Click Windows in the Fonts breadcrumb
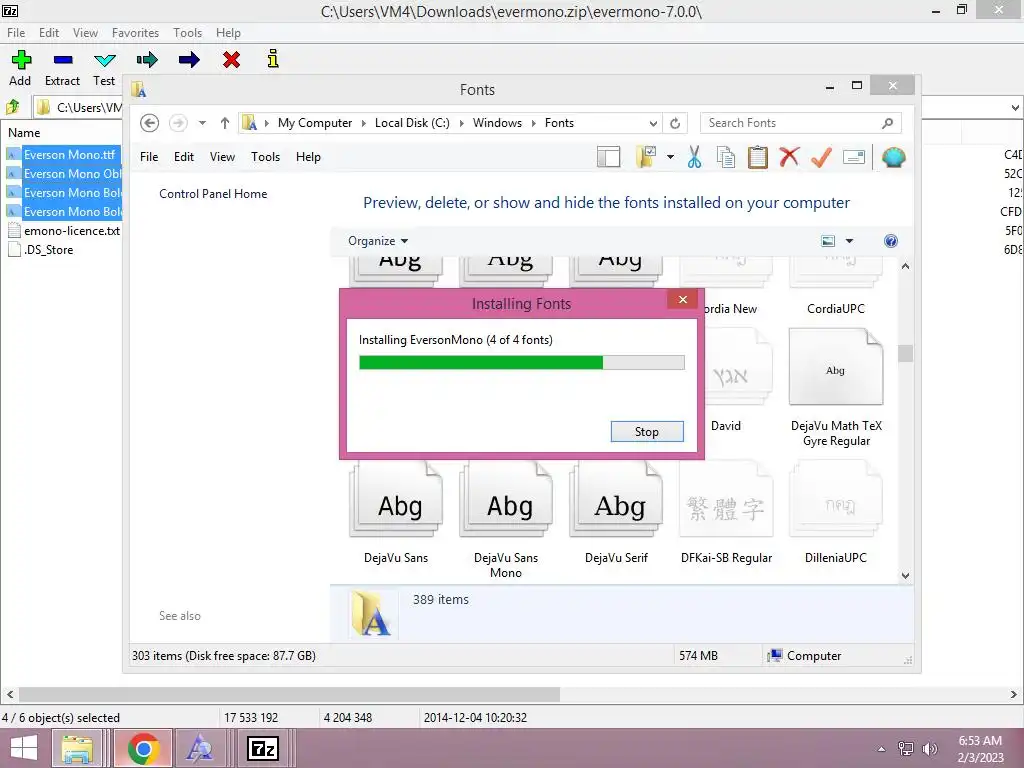Image resolution: width=1024 pixels, height=768 pixels. (497, 123)
